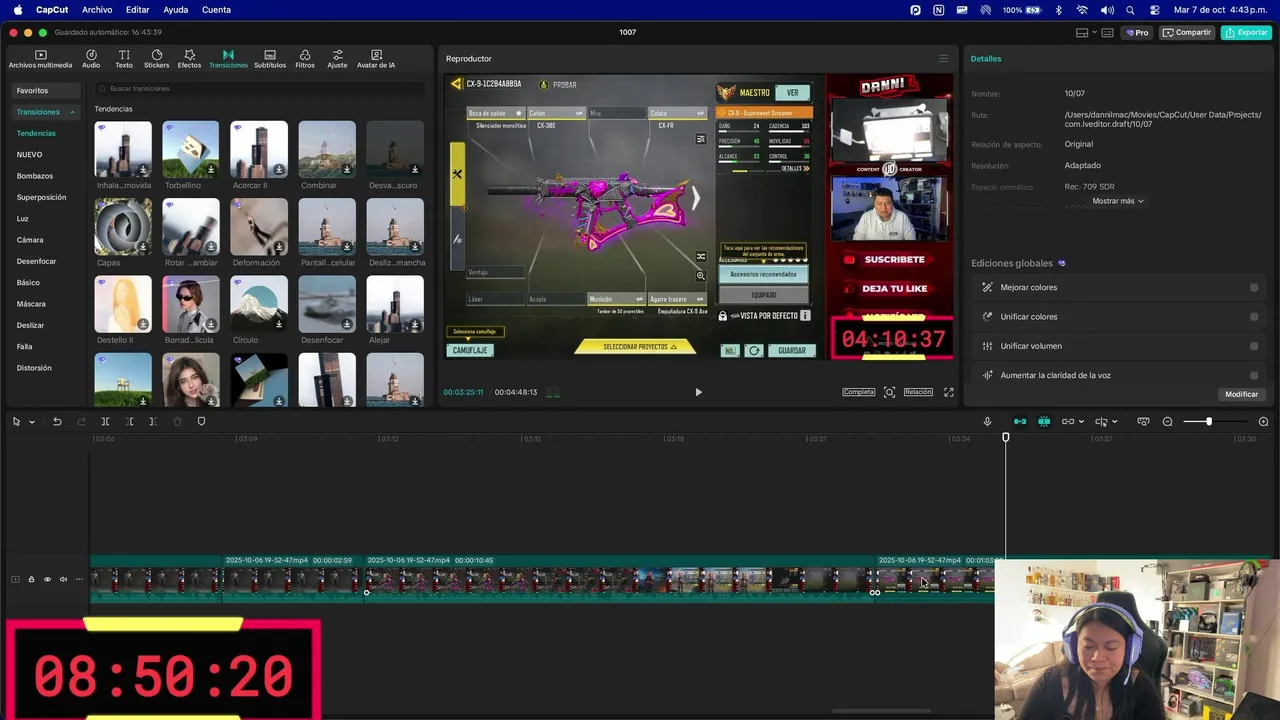The image size is (1280, 720).
Task: Select the Capas transition thumbnail
Action: click(x=123, y=227)
